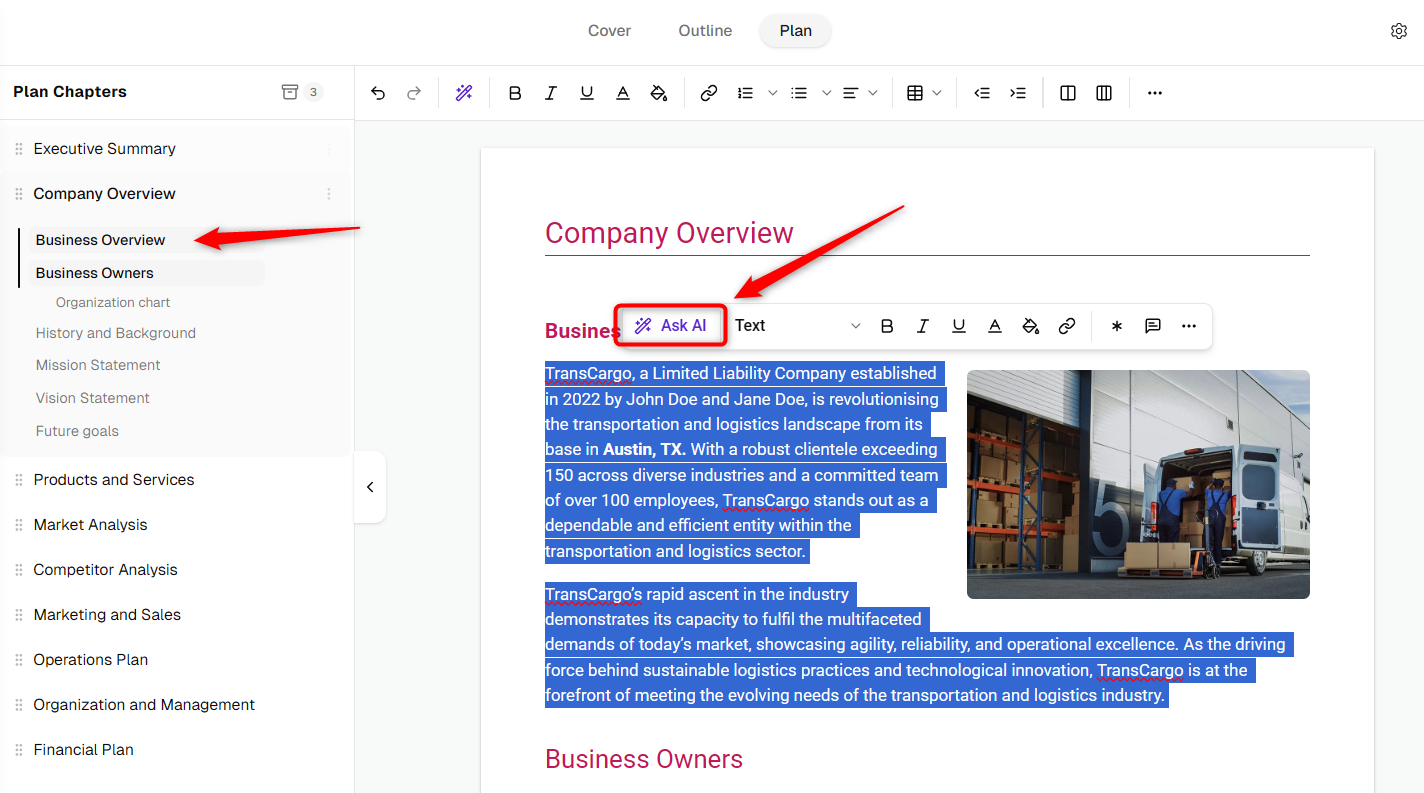
Task: Click the Products and Services drag handle
Action: (x=19, y=480)
